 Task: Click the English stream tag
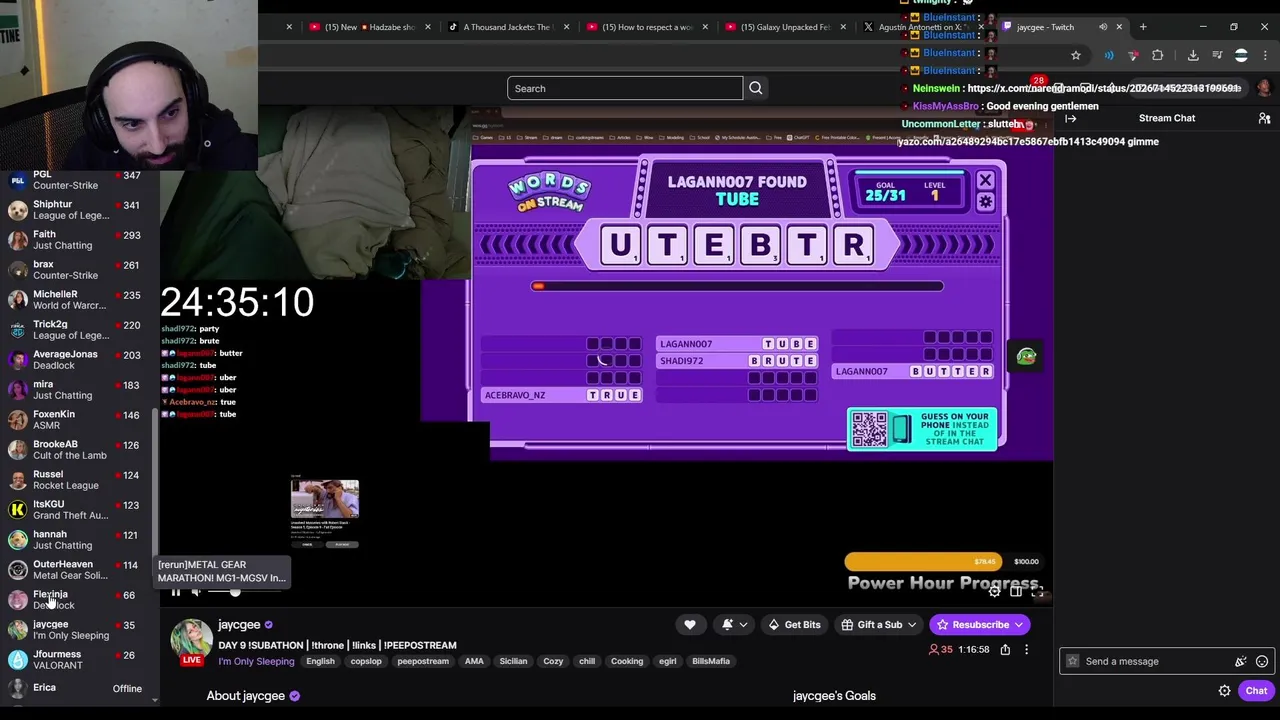pos(320,661)
